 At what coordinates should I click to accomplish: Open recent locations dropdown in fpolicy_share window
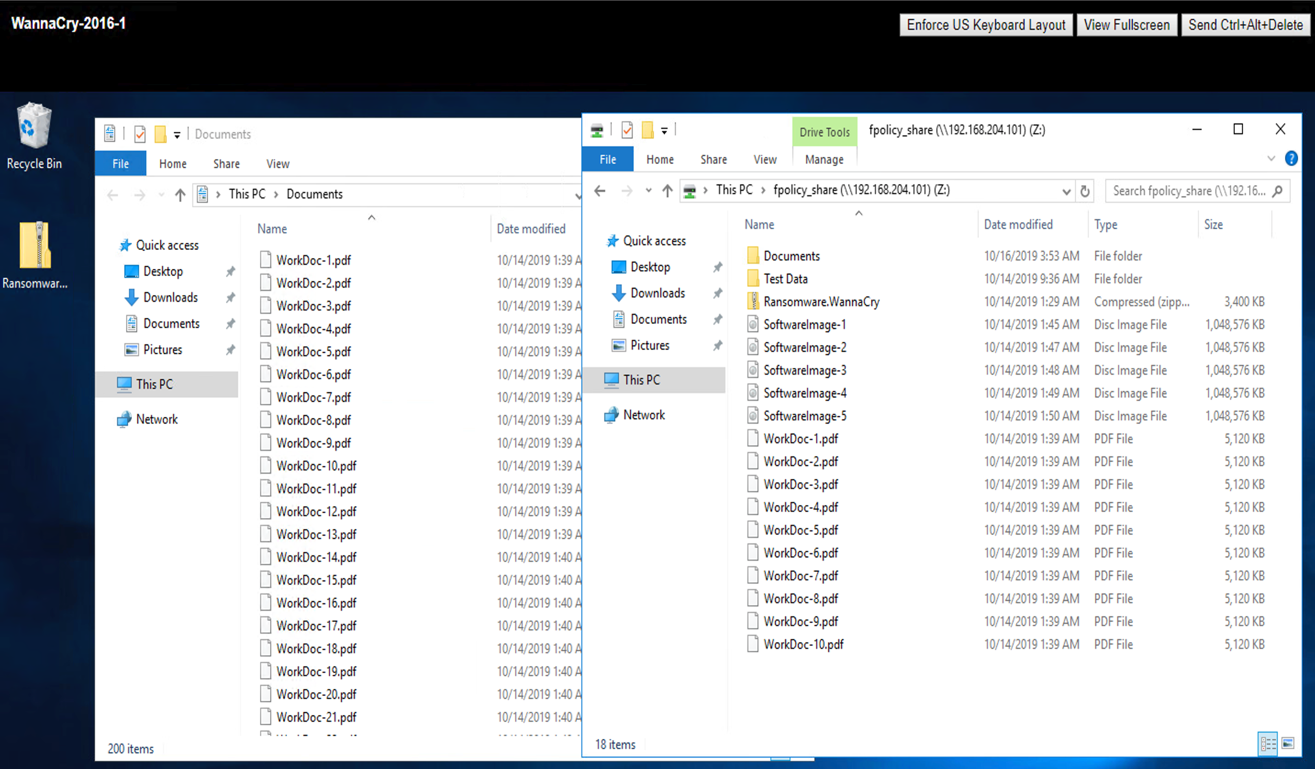click(648, 191)
